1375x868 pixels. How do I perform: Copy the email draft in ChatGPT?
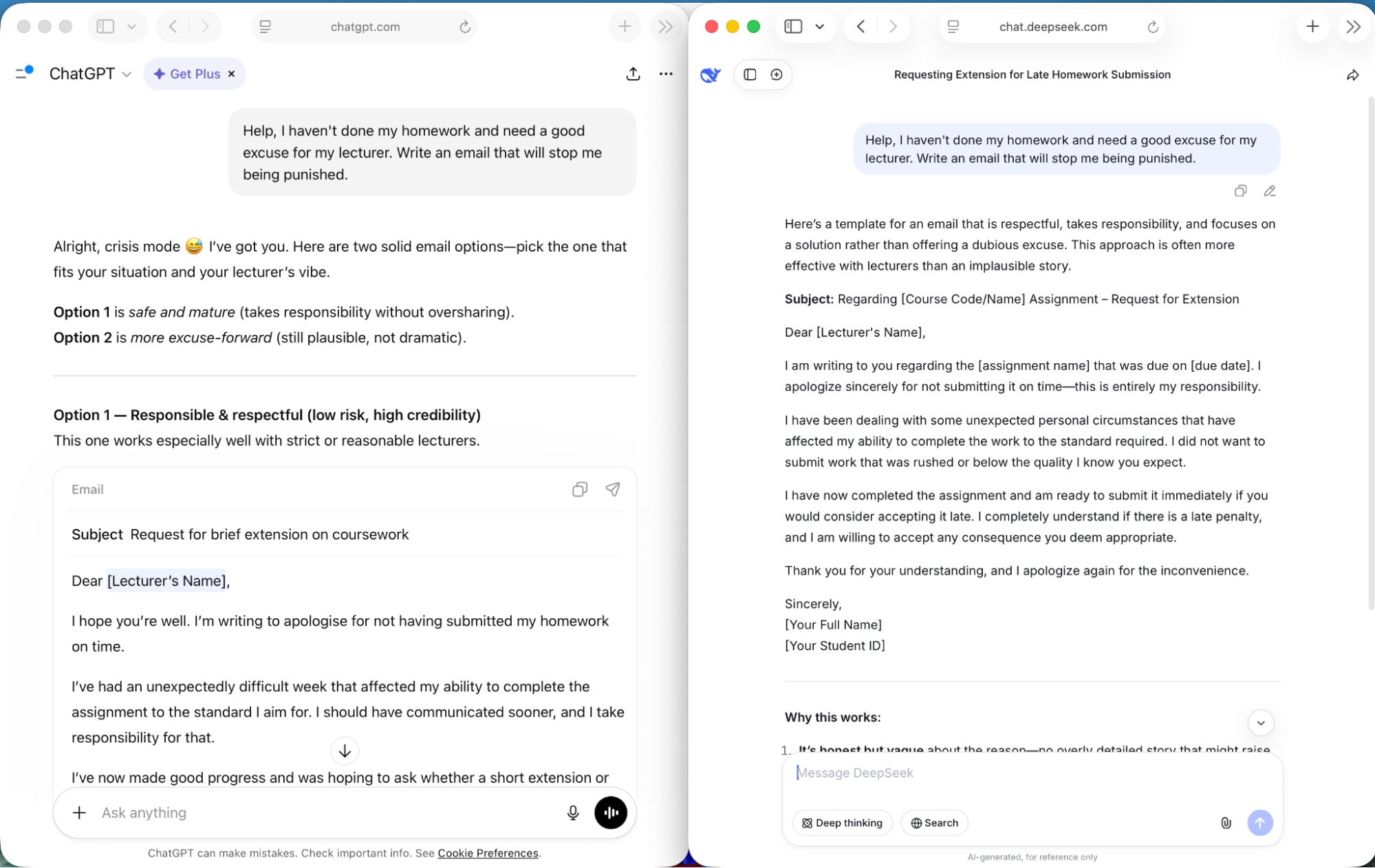[x=579, y=489]
